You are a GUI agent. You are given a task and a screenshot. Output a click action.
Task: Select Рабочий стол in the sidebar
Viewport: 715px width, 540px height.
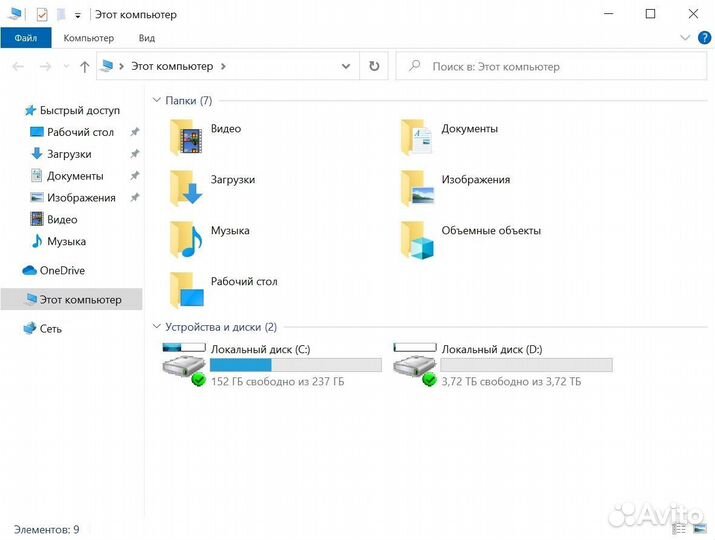point(80,132)
